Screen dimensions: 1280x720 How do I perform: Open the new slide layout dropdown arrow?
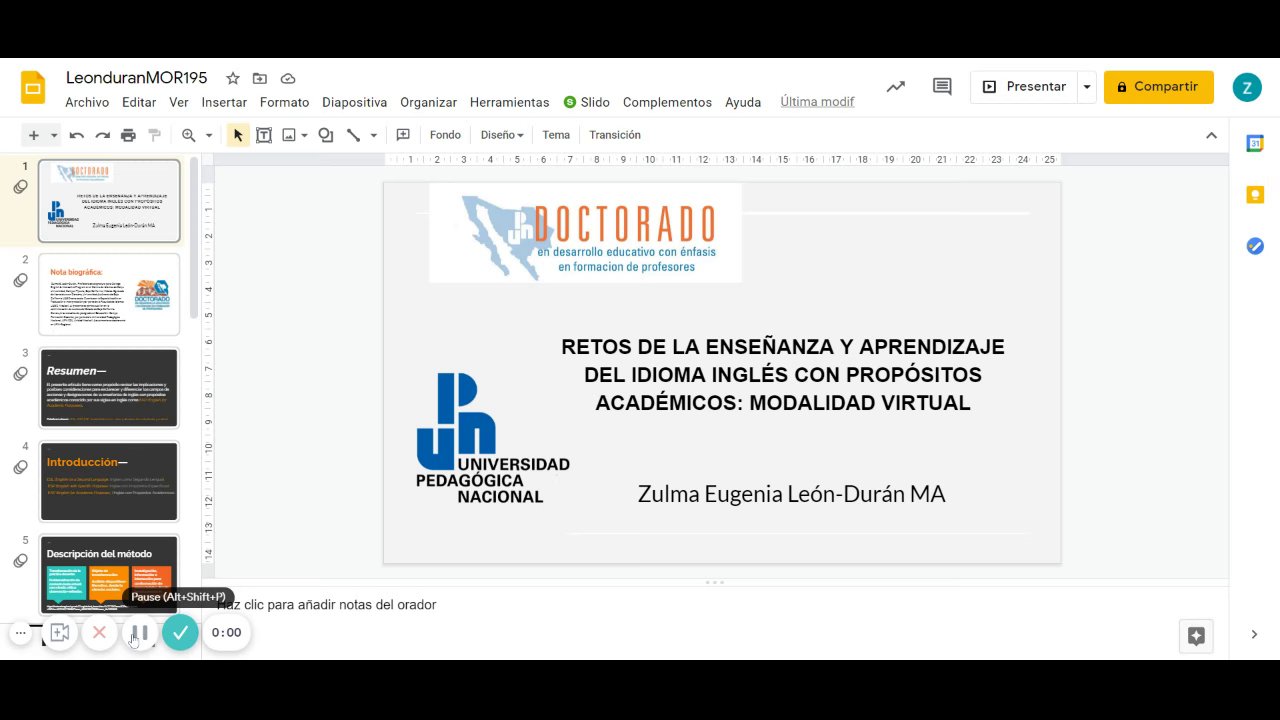54,135
